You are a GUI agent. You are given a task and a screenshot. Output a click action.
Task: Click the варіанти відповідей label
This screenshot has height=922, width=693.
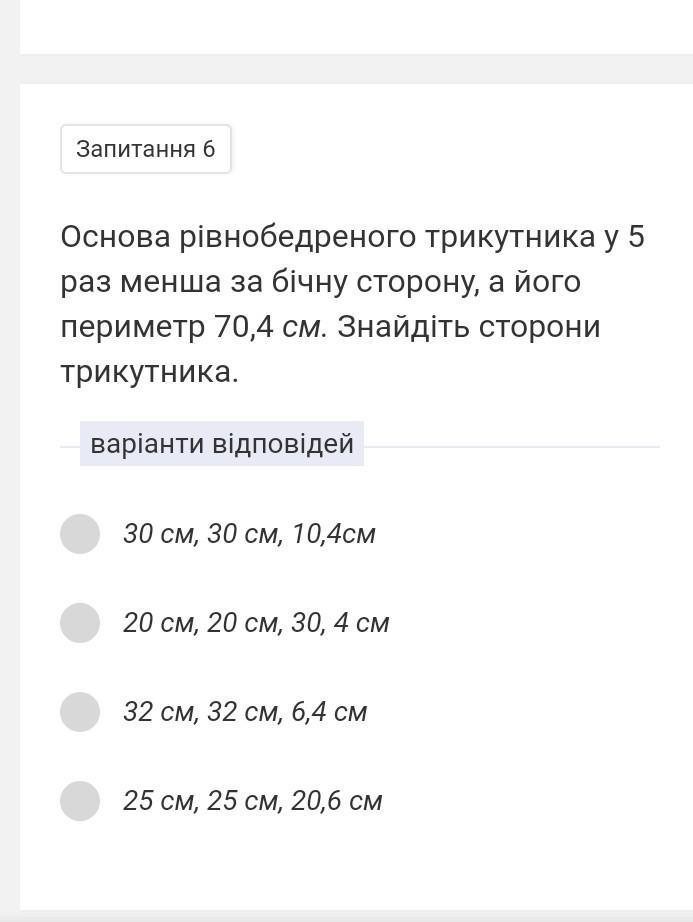tap(222, 444)
